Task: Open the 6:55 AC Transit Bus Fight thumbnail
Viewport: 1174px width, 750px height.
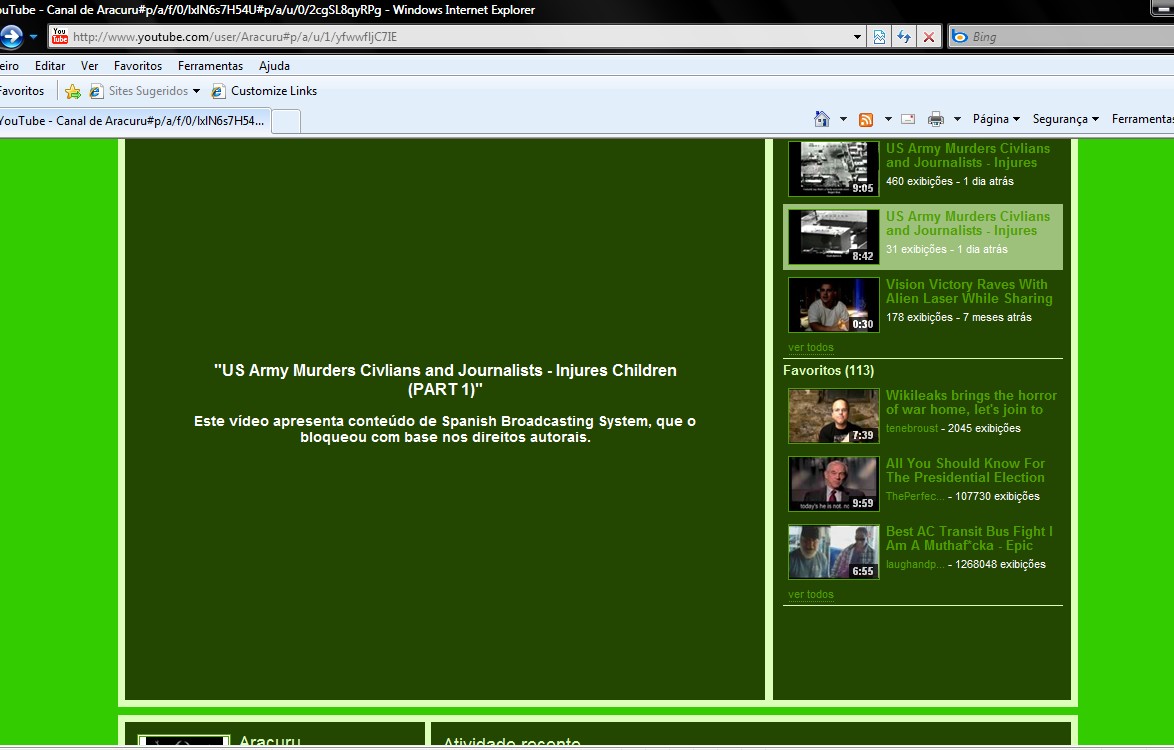Action: (x=833, y=552)
